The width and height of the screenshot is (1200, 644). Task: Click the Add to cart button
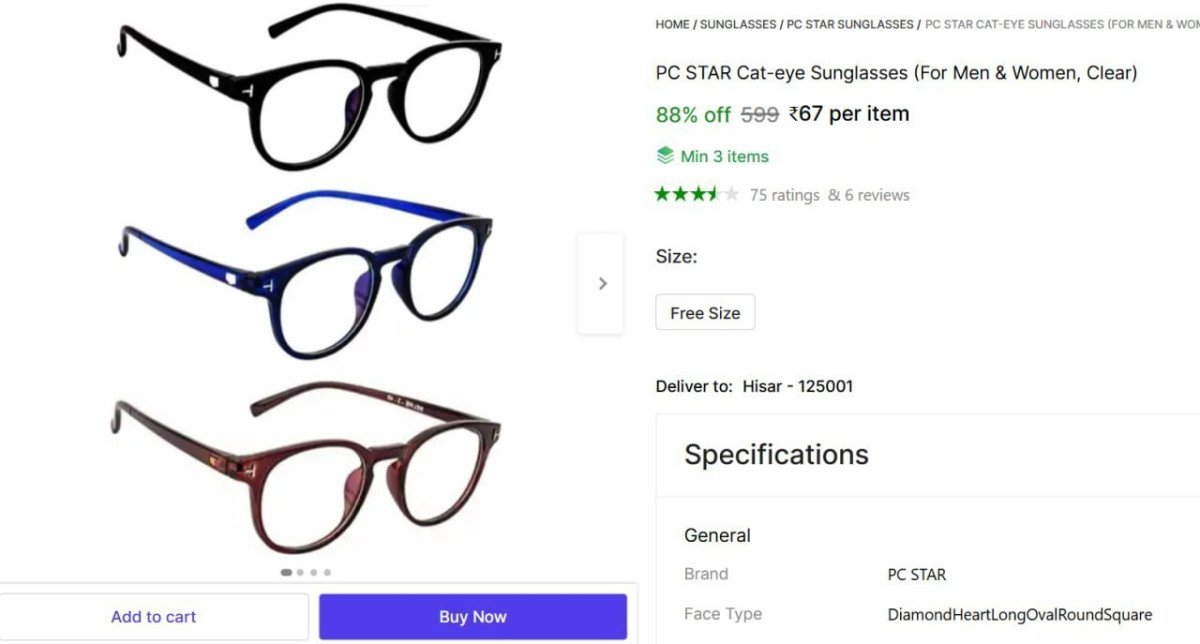coord(153,616)
